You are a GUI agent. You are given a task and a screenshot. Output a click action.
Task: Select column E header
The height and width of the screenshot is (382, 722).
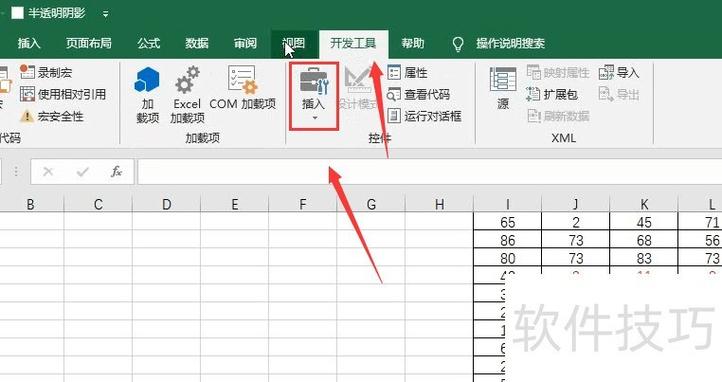234,204
